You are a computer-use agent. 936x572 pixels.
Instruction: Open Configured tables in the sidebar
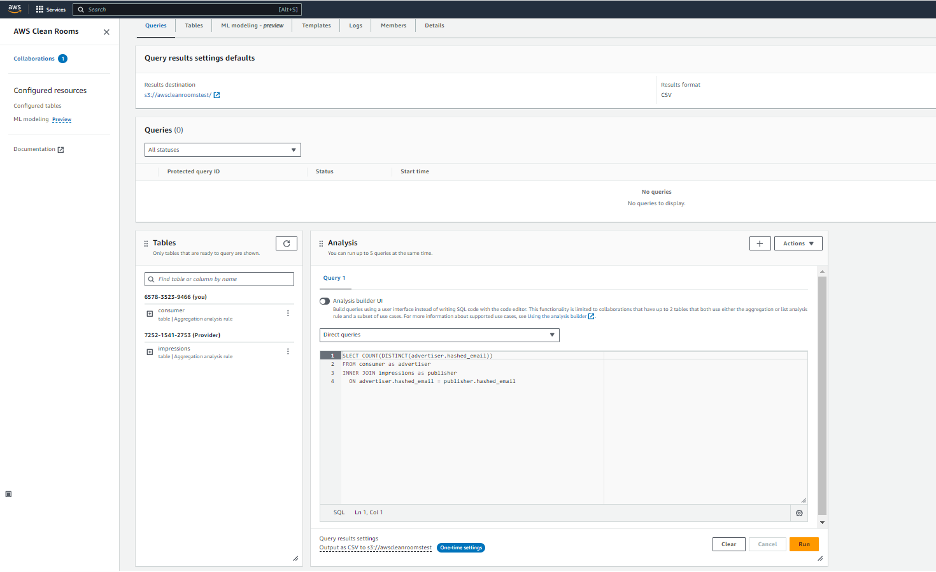(37, 106)
